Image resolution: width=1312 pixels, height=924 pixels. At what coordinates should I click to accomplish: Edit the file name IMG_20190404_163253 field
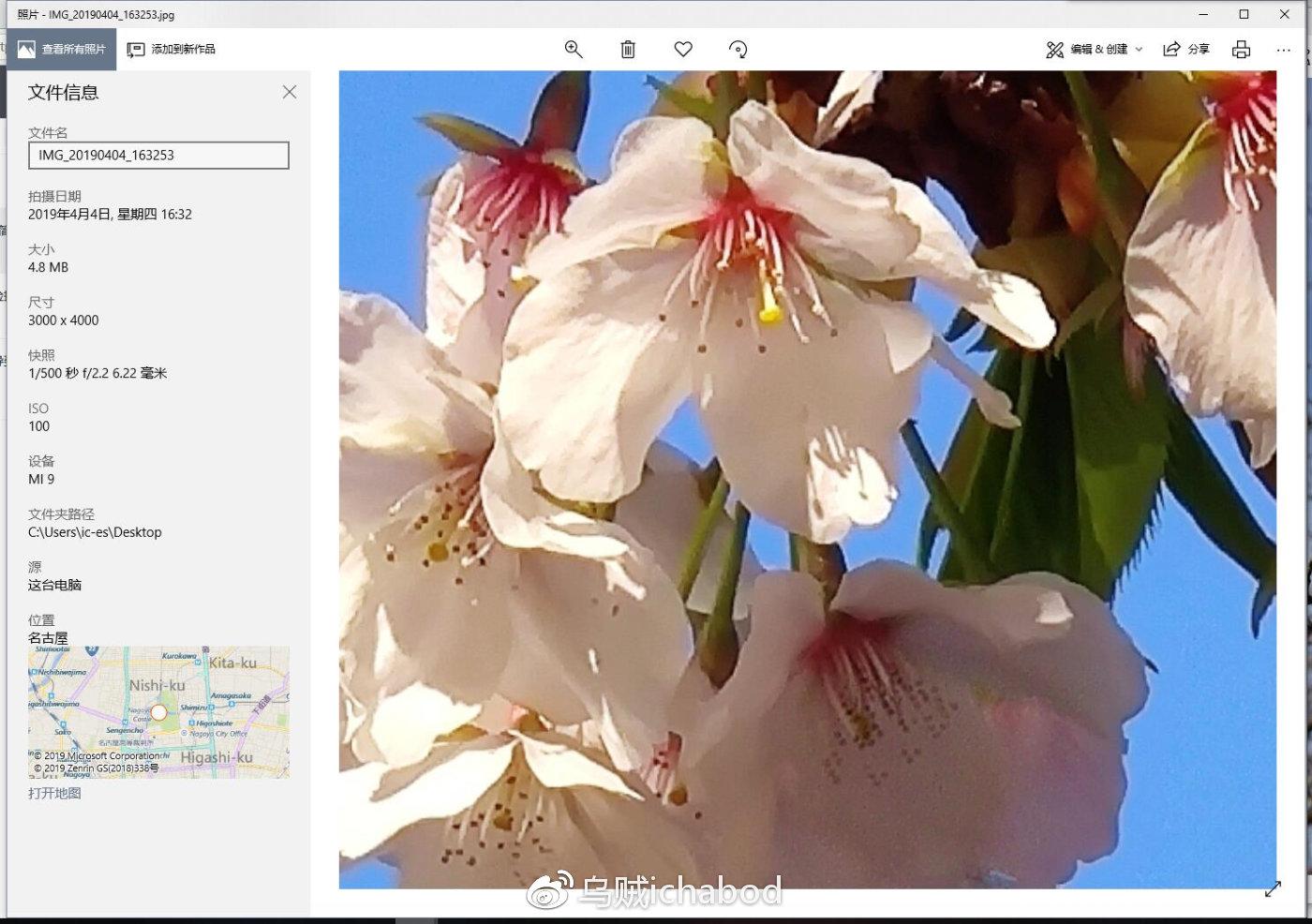(x=158, y=156)
